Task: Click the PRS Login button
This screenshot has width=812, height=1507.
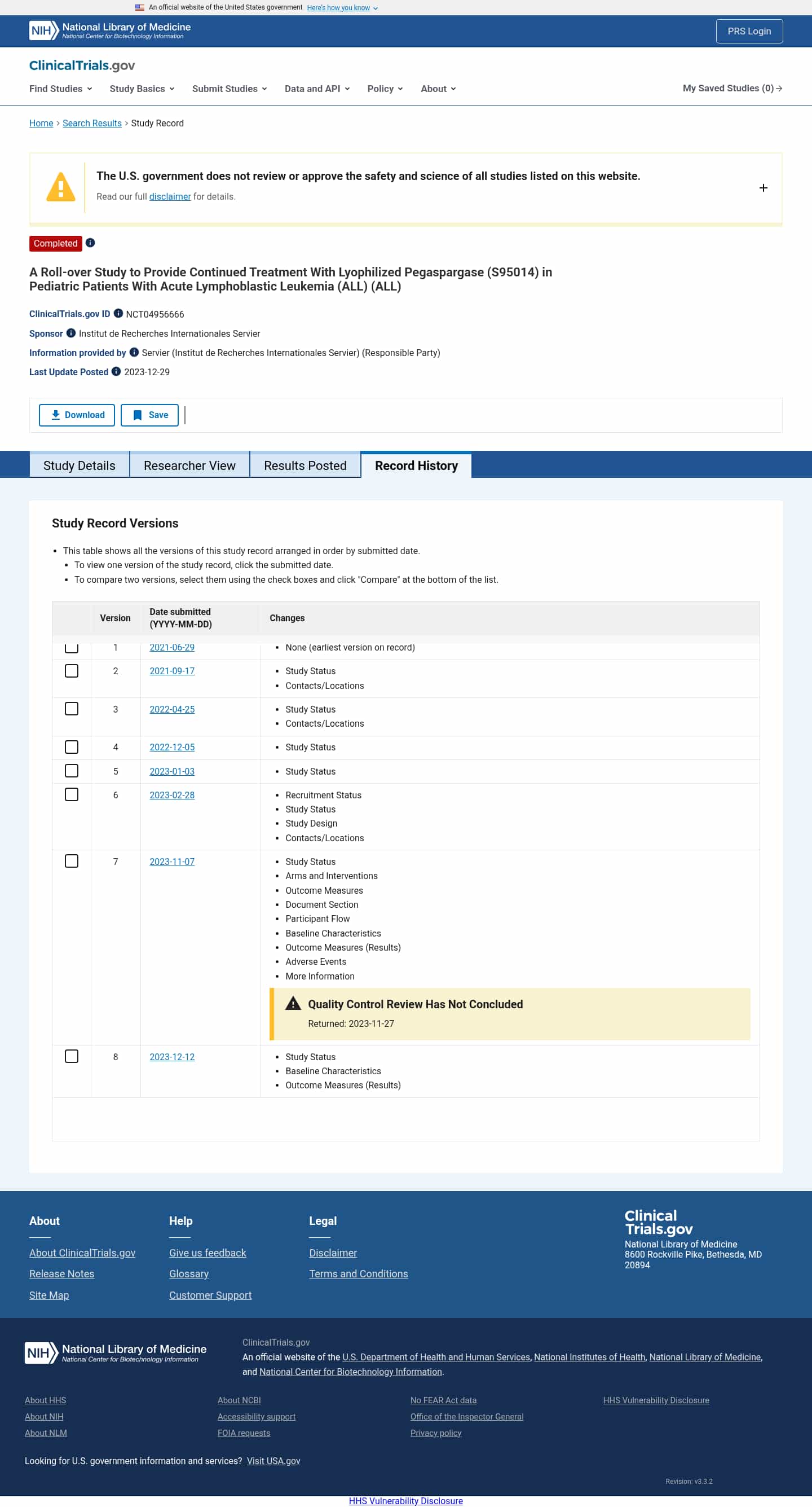Action: (749, 31)
